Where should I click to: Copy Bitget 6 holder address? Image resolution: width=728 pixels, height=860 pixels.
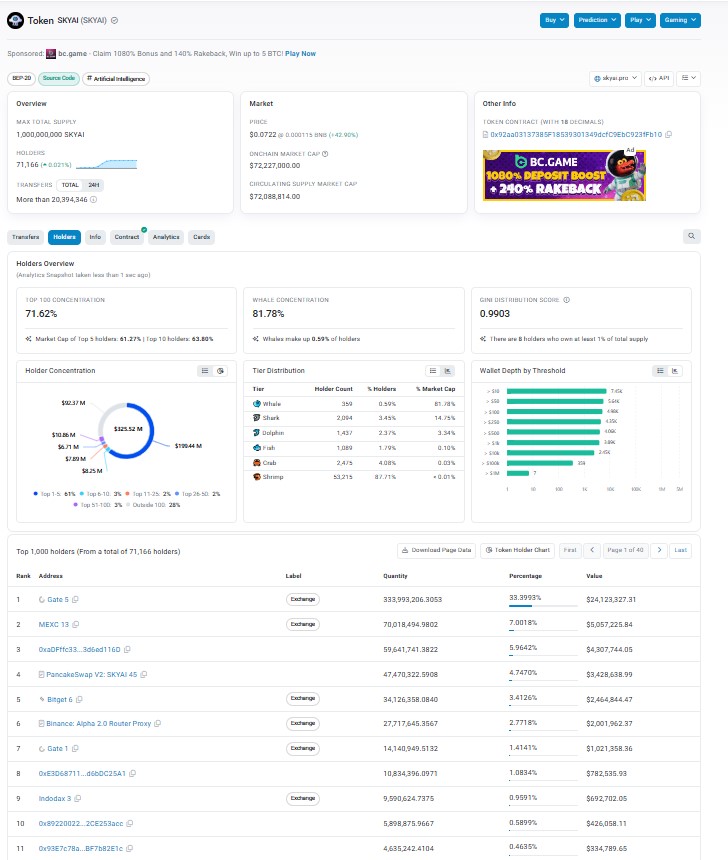pos(79,699)
